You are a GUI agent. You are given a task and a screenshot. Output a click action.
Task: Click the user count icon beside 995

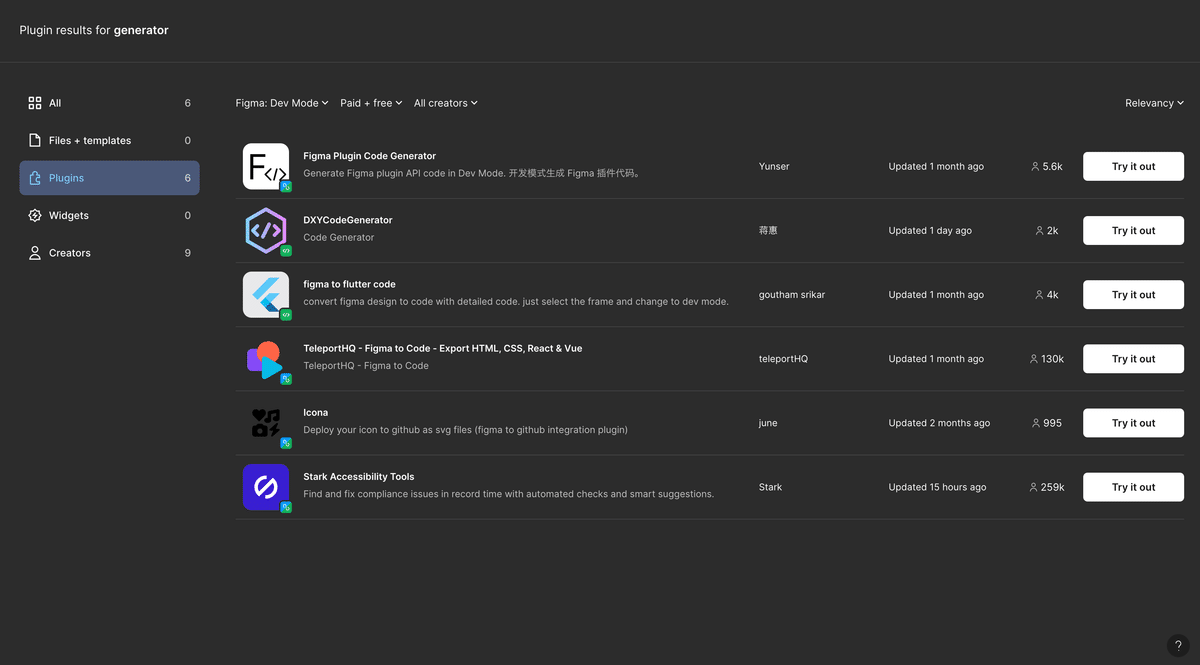point(1036,423)
